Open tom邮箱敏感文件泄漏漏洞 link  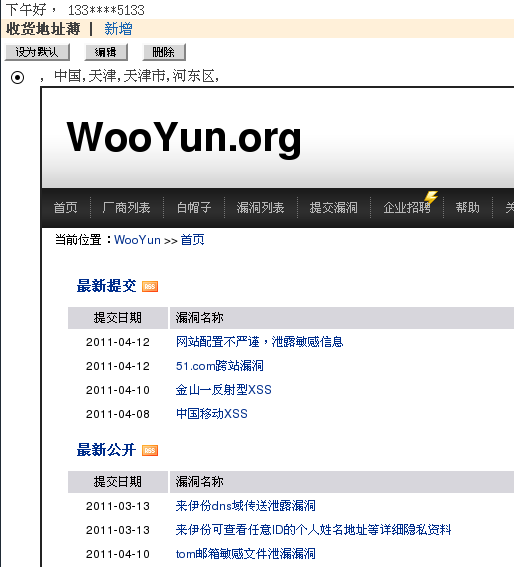tap(246, 554)
